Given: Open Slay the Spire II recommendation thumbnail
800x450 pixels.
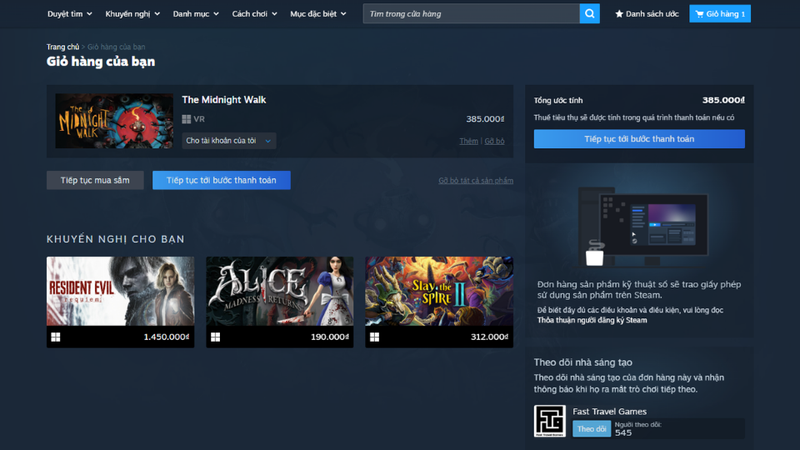Looking at the screenshot, I should (x=439, y=291).
